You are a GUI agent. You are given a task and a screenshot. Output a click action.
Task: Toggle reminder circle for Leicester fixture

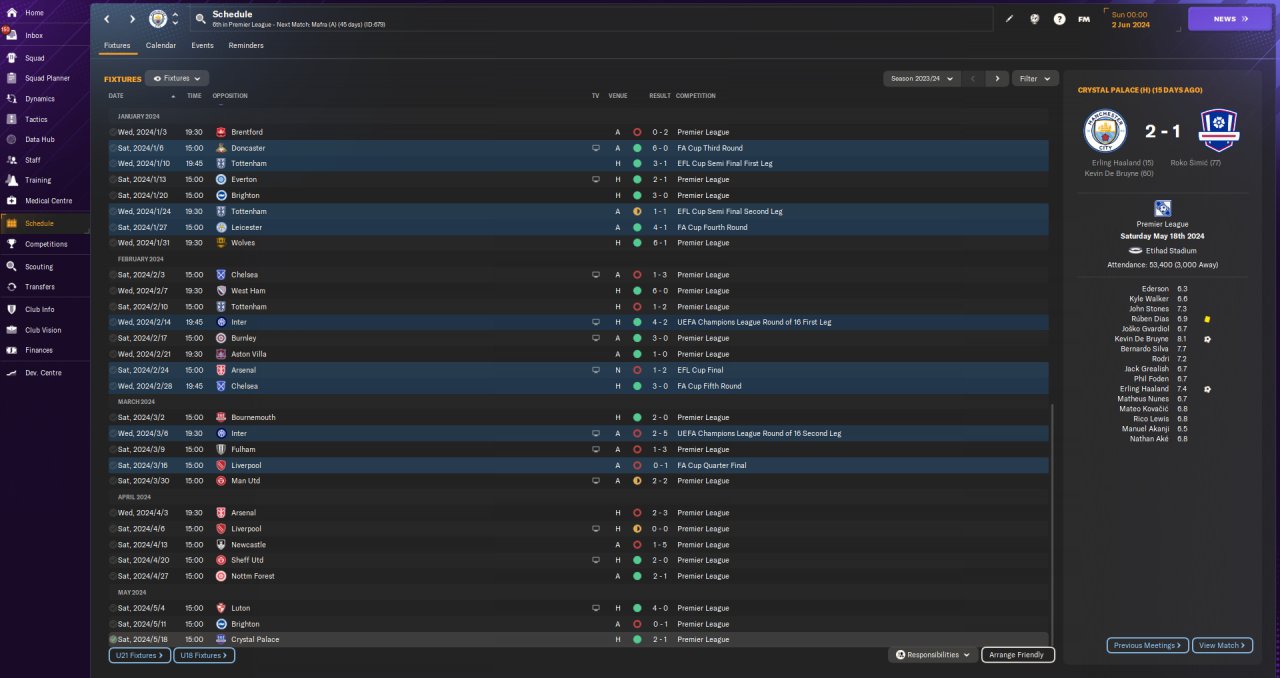click(113, 227)
